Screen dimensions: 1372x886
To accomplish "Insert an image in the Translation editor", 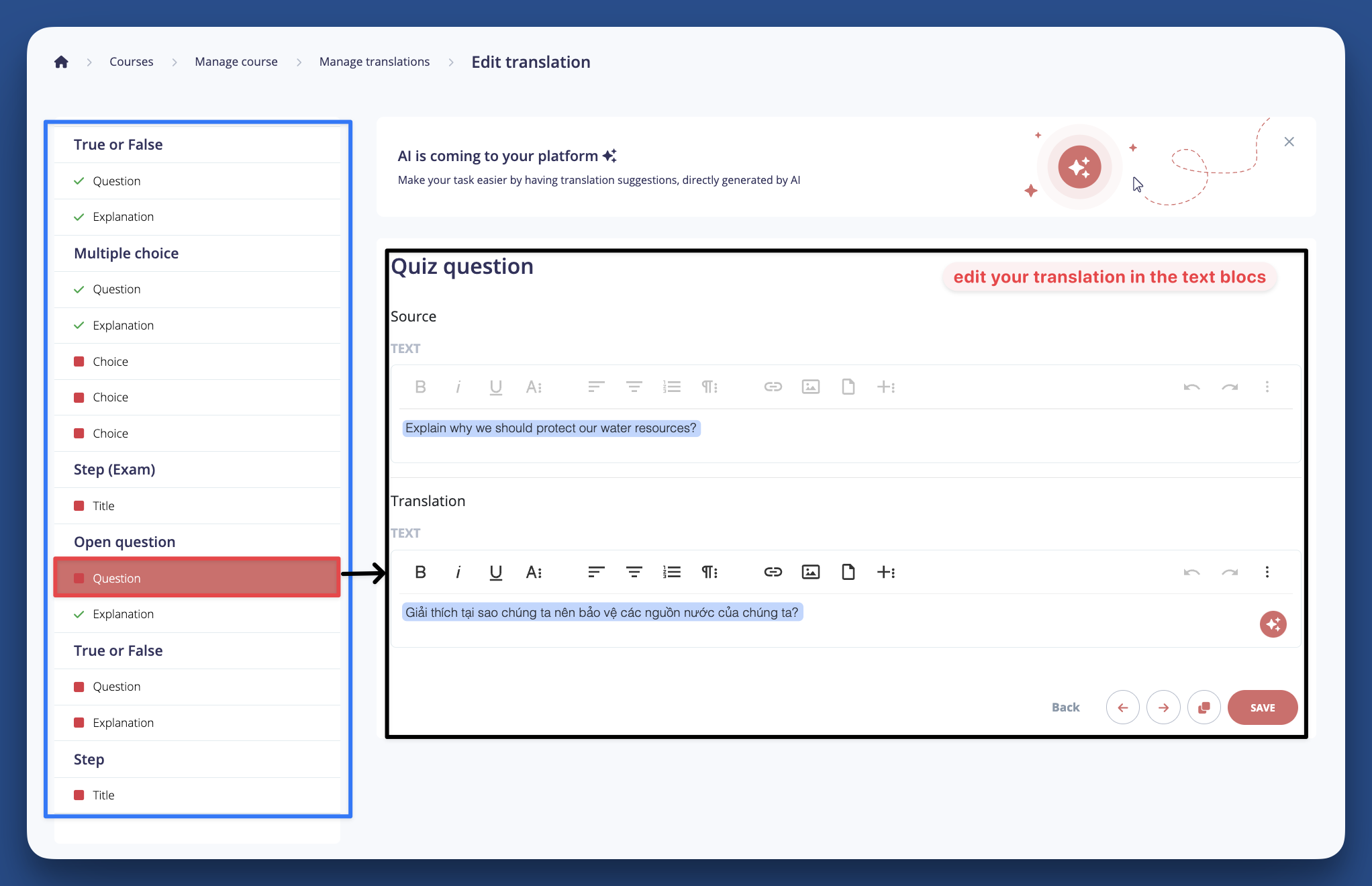I will 810,572.
